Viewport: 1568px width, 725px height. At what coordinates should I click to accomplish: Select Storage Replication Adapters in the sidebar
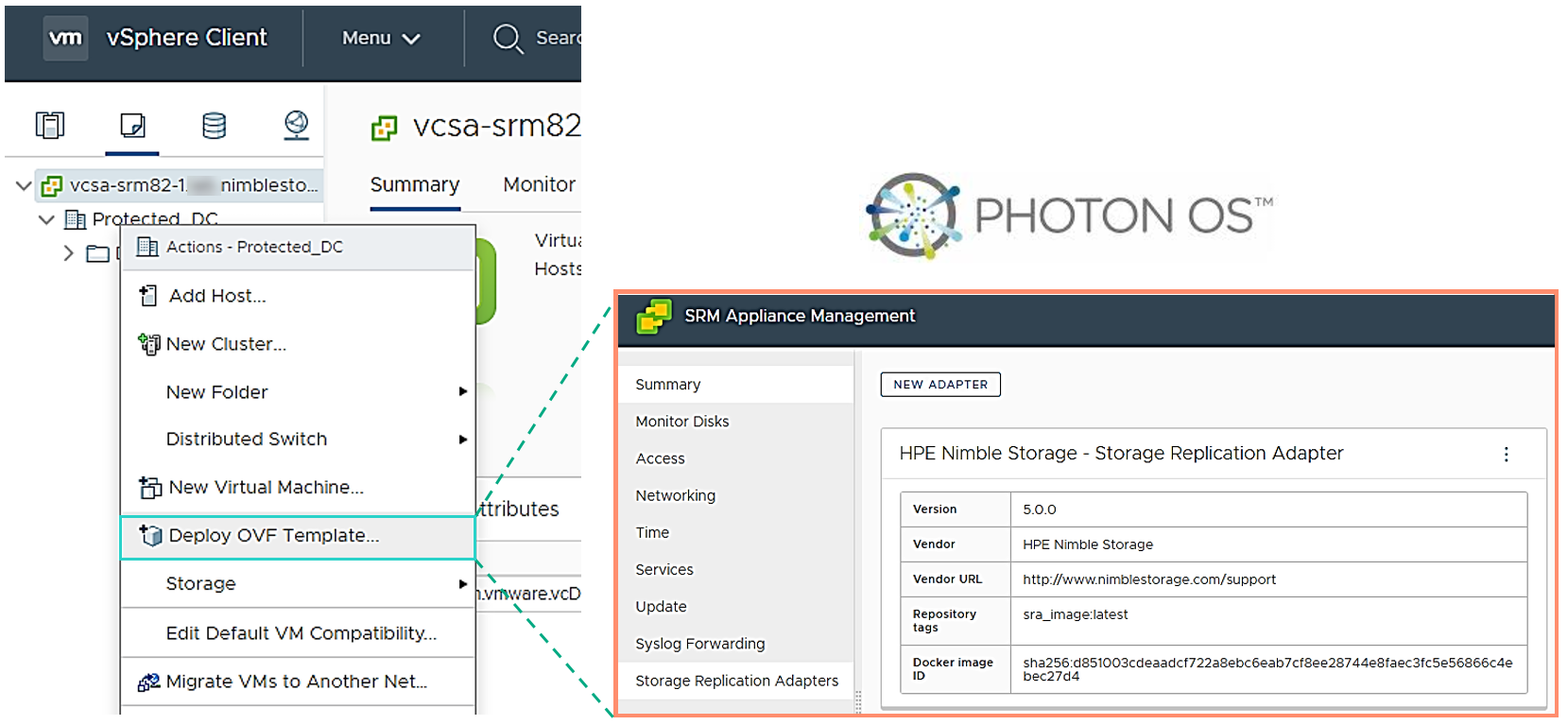(x=736, y=681)
